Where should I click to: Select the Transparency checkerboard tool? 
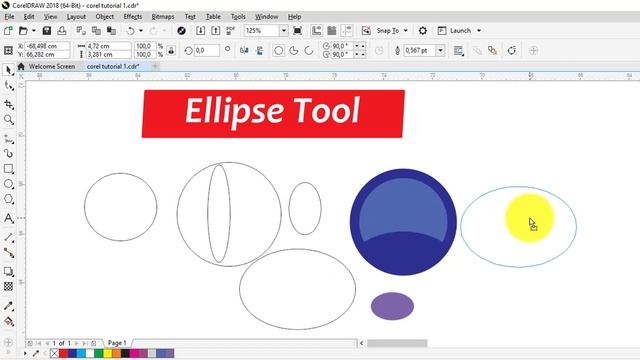click(8, 287)
